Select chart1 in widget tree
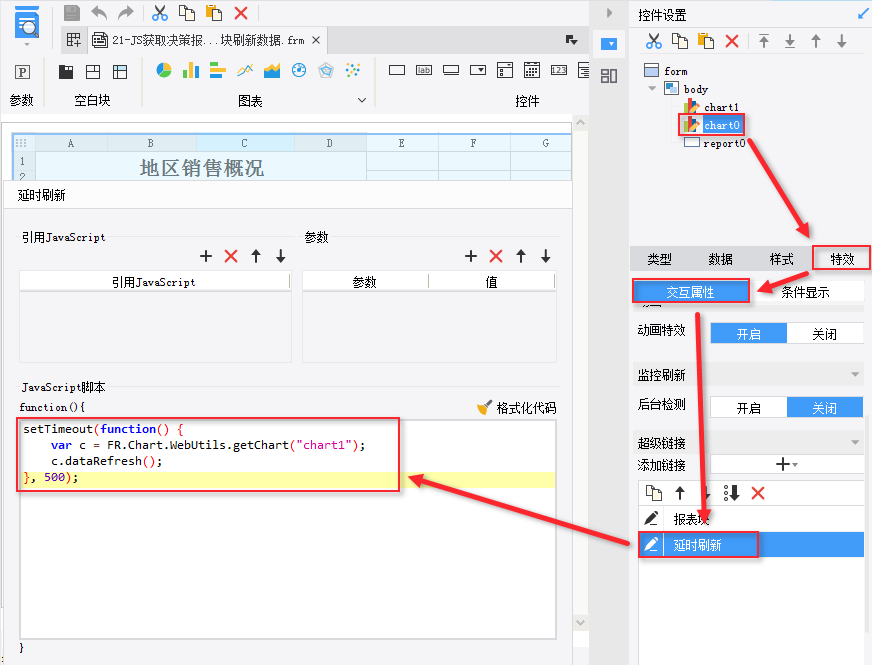The width and height of the screenshot is (872, 665). click(721, 107)
